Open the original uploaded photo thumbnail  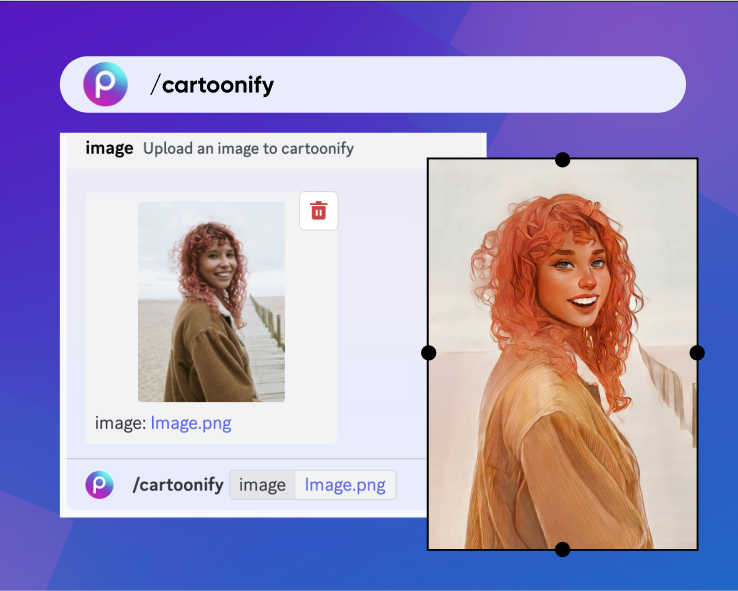(211, 301)
